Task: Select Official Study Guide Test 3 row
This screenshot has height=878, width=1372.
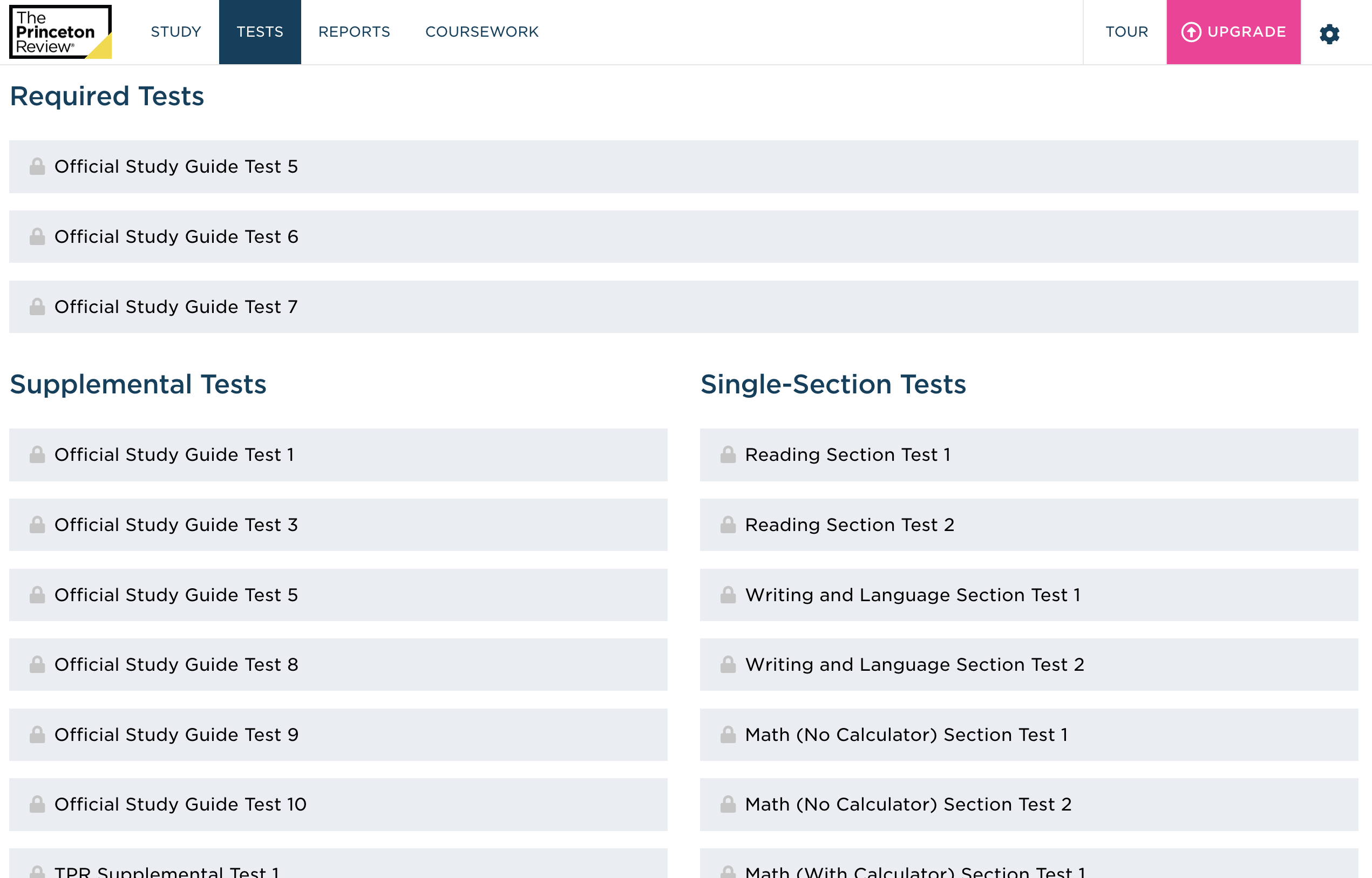Action: click(175, 525)
